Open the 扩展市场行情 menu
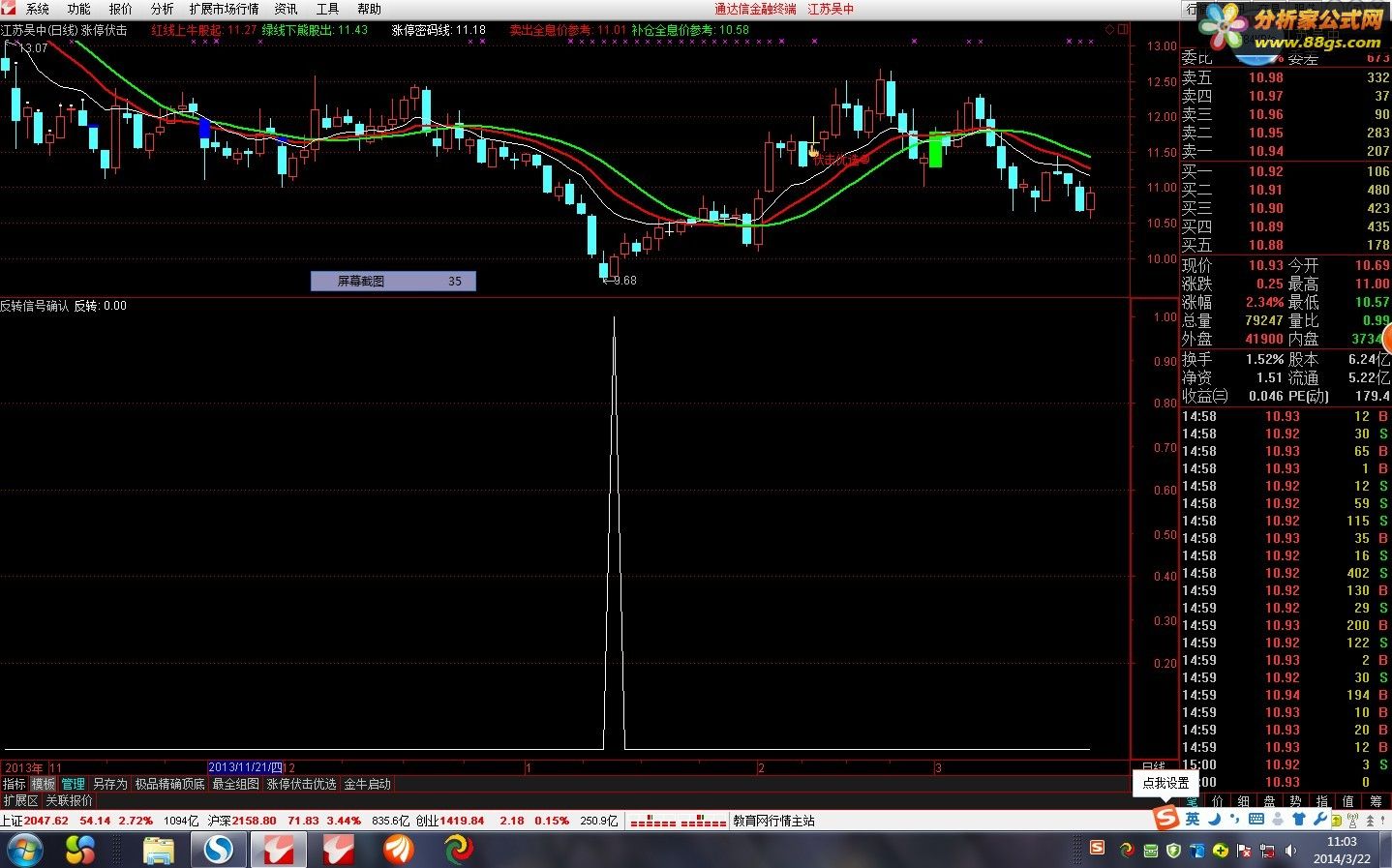 (x=224, y=9)
